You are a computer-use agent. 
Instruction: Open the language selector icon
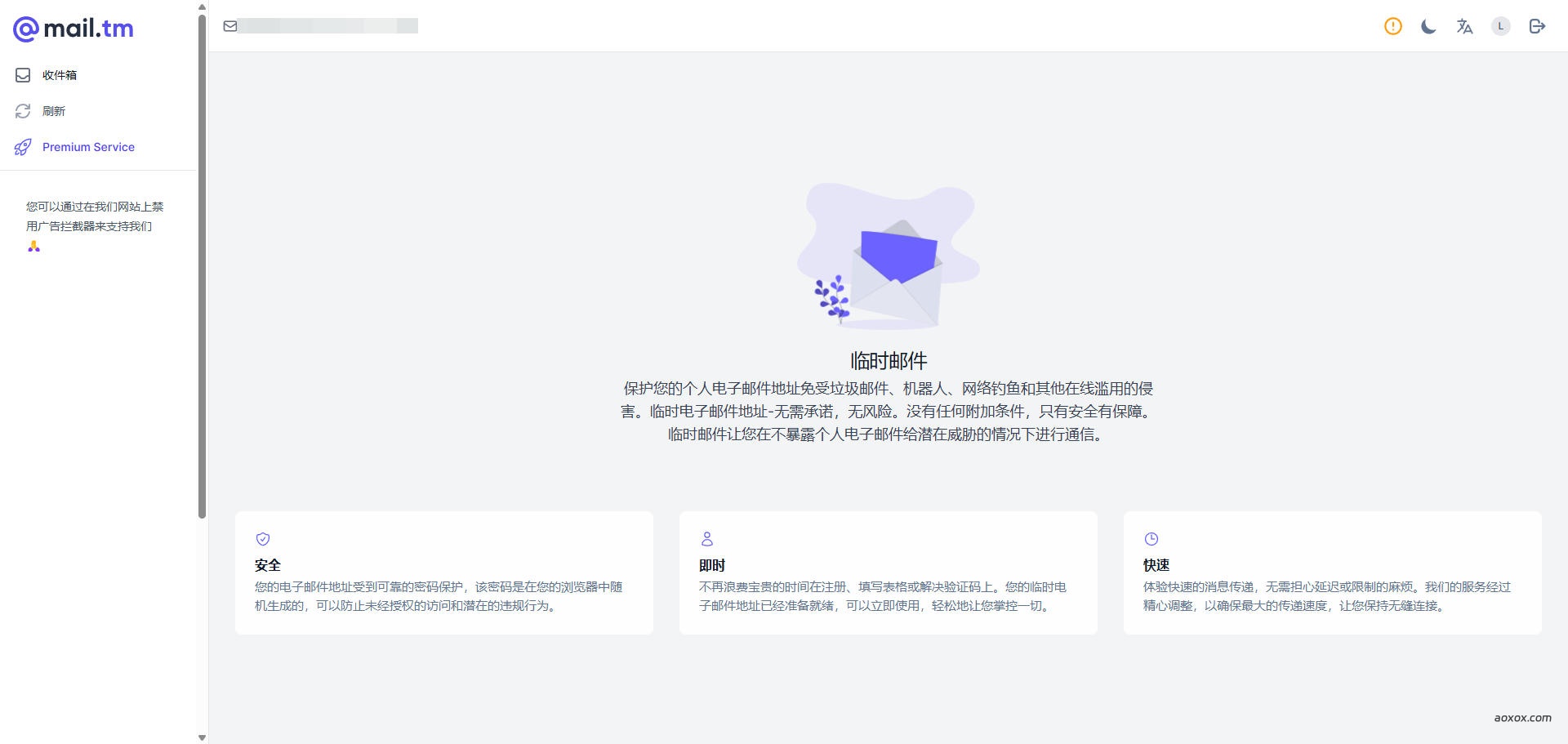pyautogui.click(x=1464, y=26)
